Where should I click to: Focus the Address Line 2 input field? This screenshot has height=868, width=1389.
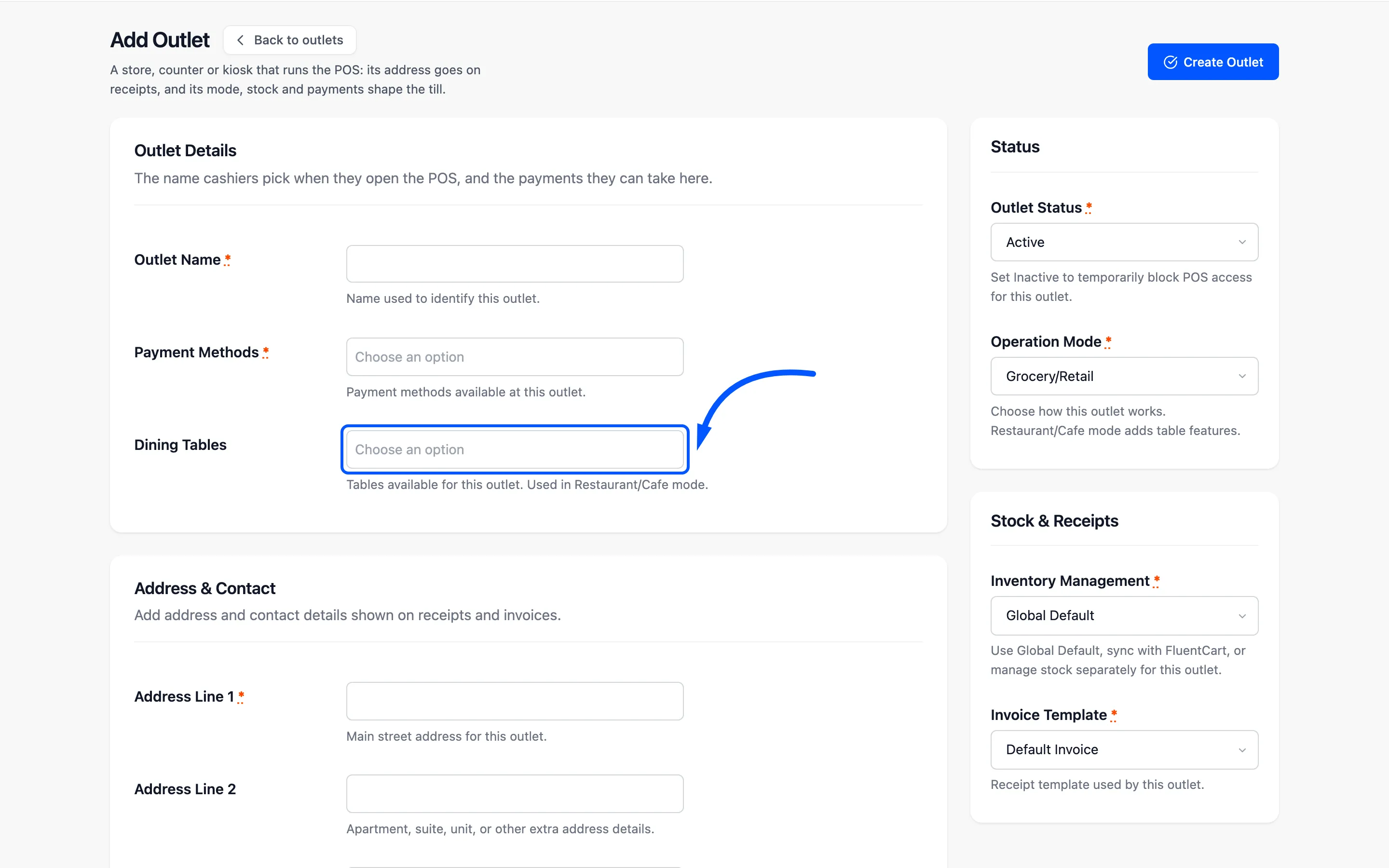coord(515,793)
